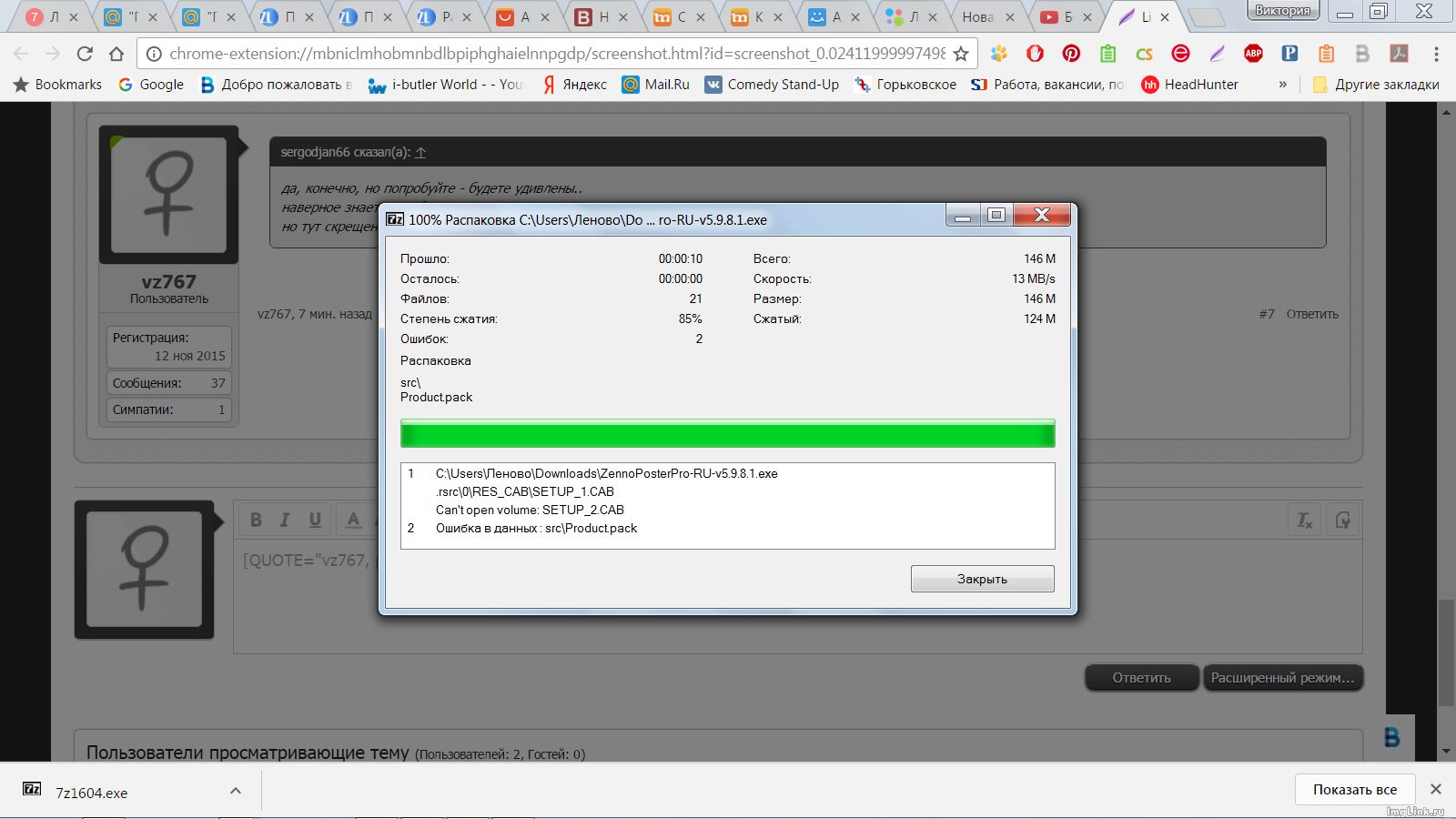
Task: Click the browser address bar URL
Action: (x=557, y=54)
